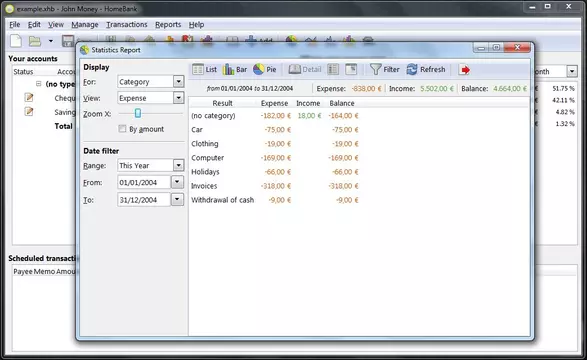Open the Range This Year dropdown
Image resolution: width=587 pixels, height=360 pixels.
tap(179, 165)
